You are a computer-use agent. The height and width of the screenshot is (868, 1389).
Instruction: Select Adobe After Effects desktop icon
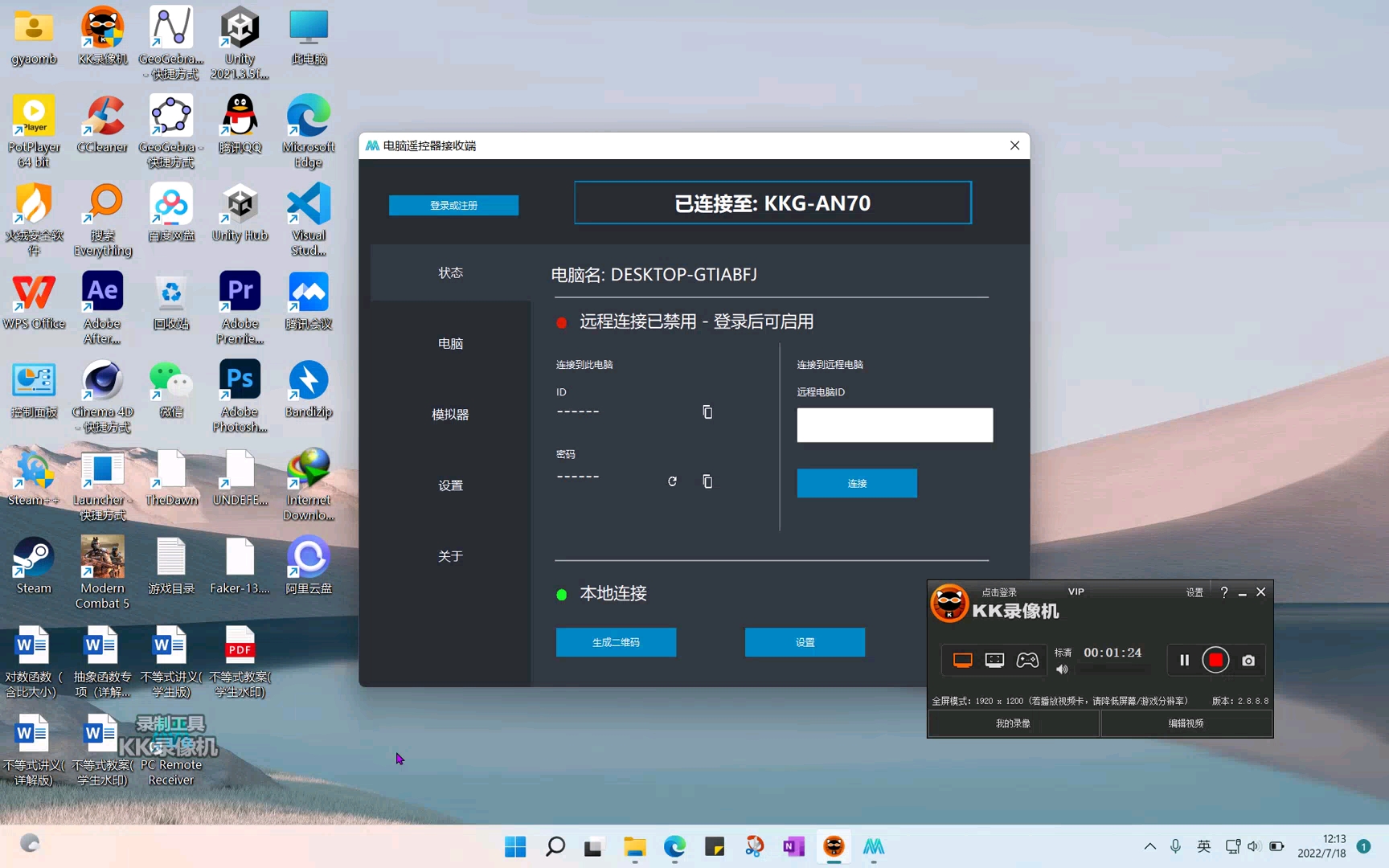click(103, 308)
